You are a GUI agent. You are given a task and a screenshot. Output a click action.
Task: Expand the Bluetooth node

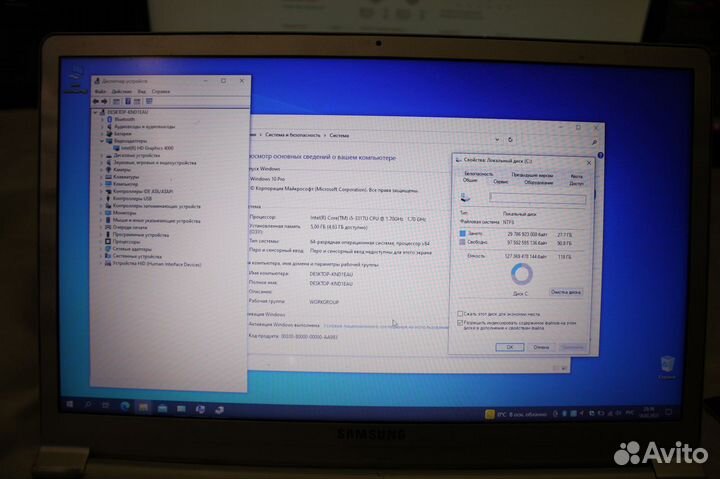point(102,119)
